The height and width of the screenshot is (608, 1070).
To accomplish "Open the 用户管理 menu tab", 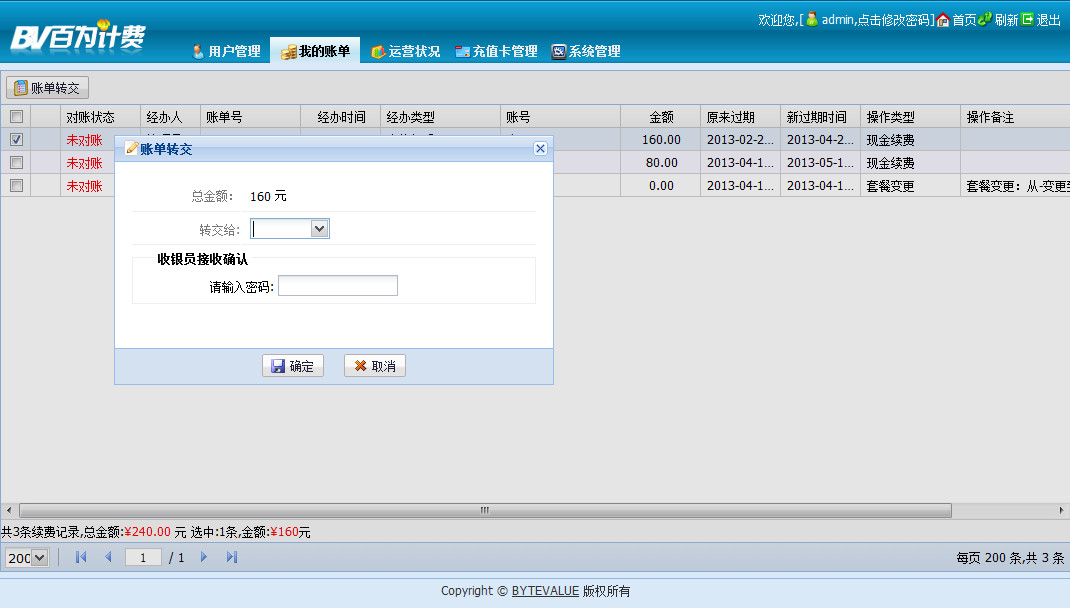I will tap(226, 51).
